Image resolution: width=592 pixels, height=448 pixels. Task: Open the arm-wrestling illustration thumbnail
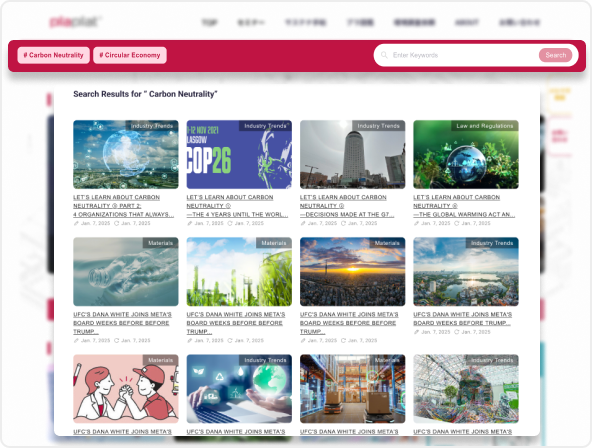(126, 388)
